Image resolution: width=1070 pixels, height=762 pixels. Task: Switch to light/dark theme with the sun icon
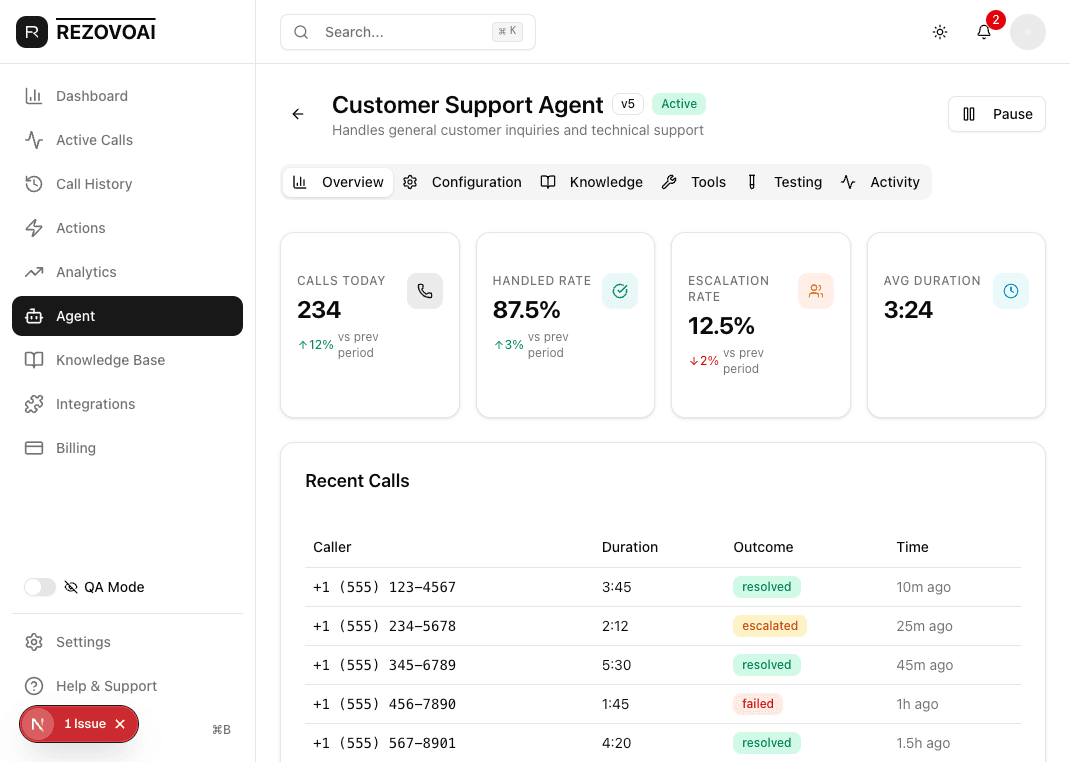(940, 32)
